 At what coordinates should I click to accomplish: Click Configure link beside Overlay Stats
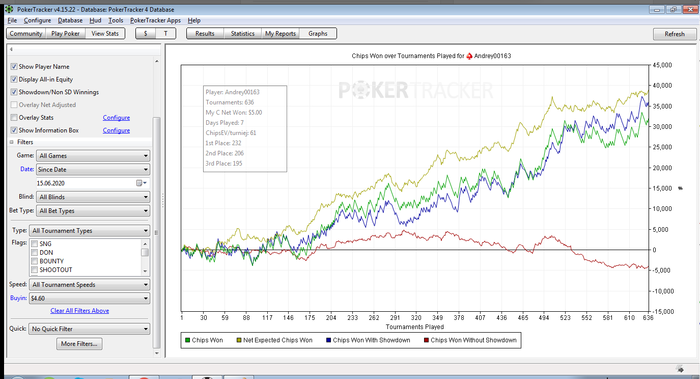click(x=116, y=117)
